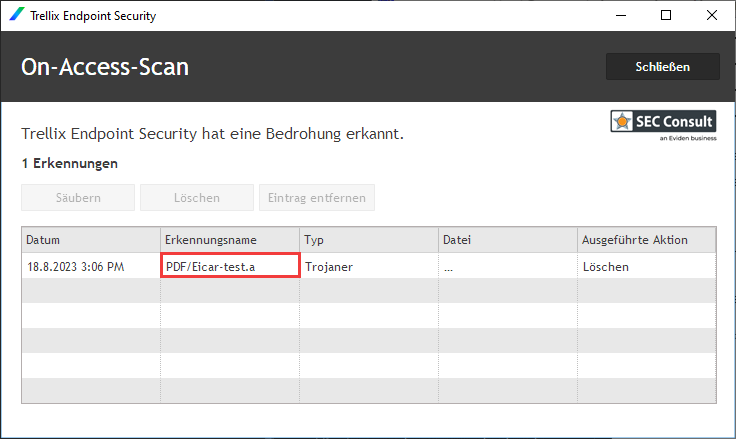Close the window with the X button
736x439 pixels.
coord(713,16)
